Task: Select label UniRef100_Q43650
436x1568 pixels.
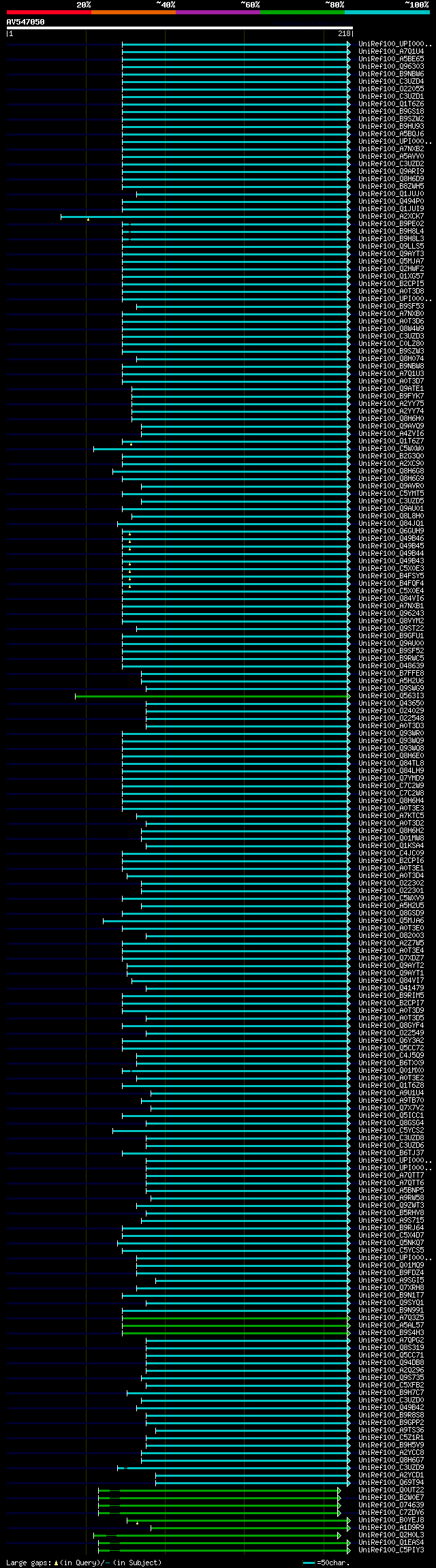Action: pos(391,703)
